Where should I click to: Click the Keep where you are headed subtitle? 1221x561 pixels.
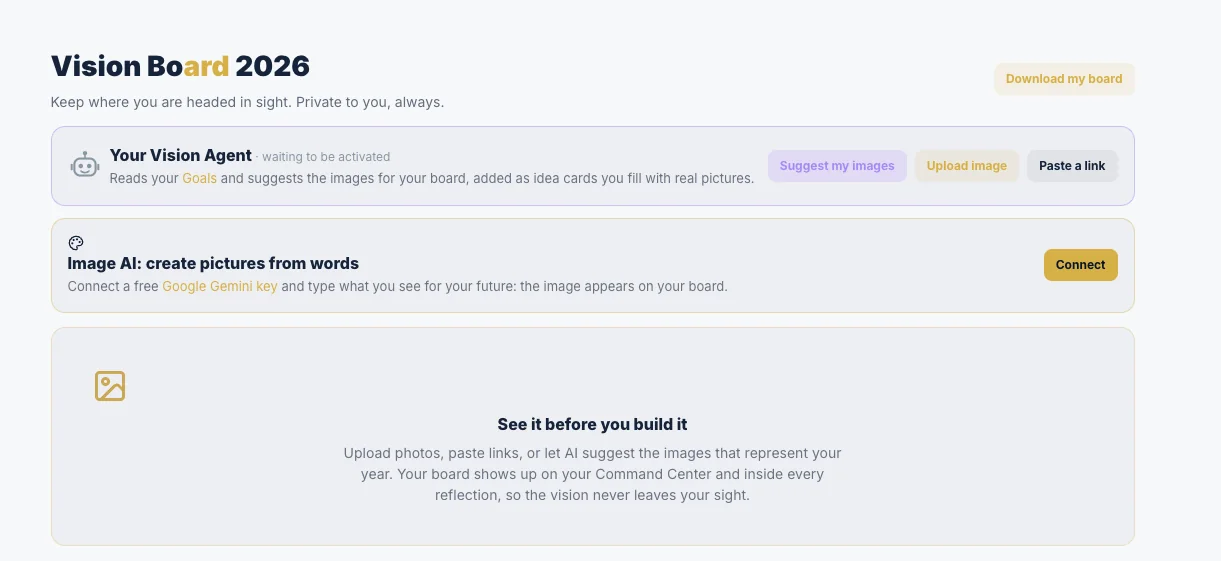pyautogui.click(x=247, y=102)
